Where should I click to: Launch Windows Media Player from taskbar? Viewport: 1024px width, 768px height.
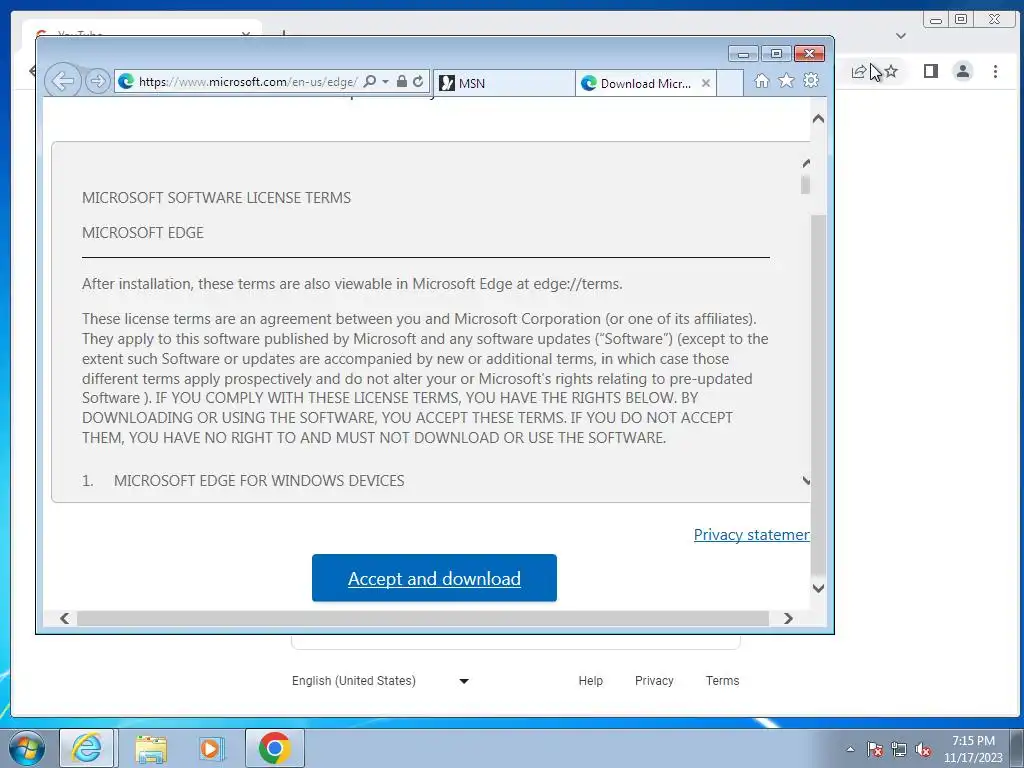pos(211,748)
